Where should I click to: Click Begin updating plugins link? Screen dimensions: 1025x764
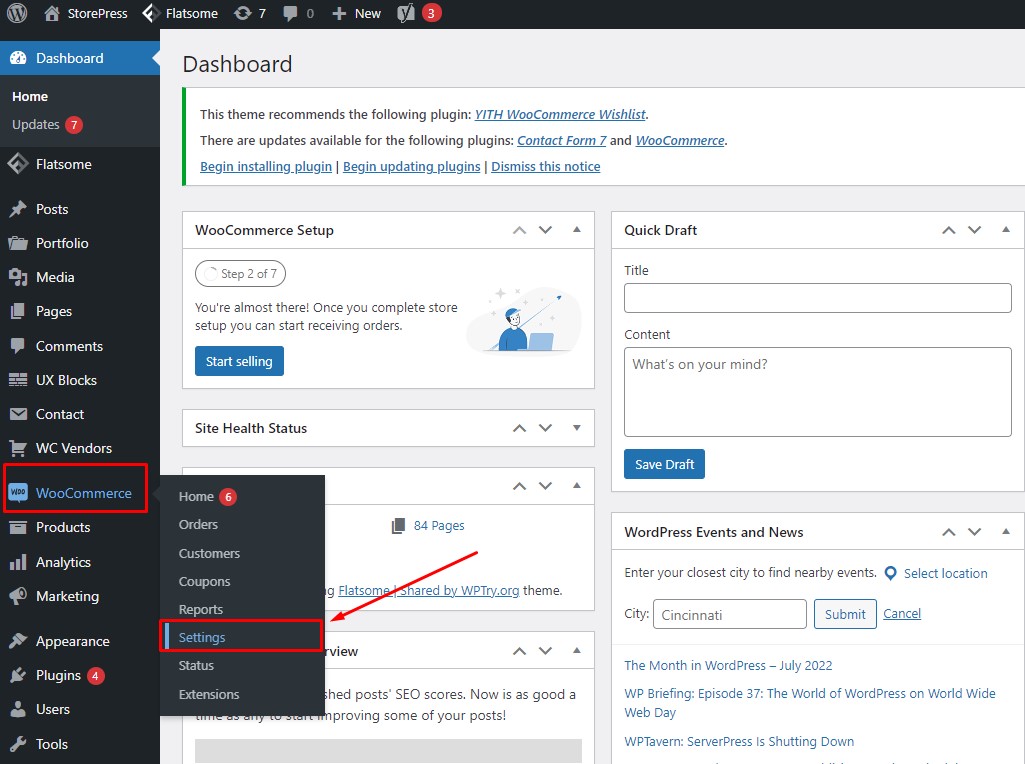point(412,167)
